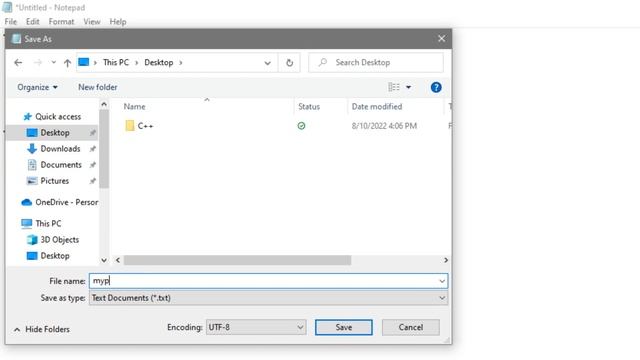Click file list scroll right arrow
The height and width of the screenshot is (360, 640).
(446, 260)
